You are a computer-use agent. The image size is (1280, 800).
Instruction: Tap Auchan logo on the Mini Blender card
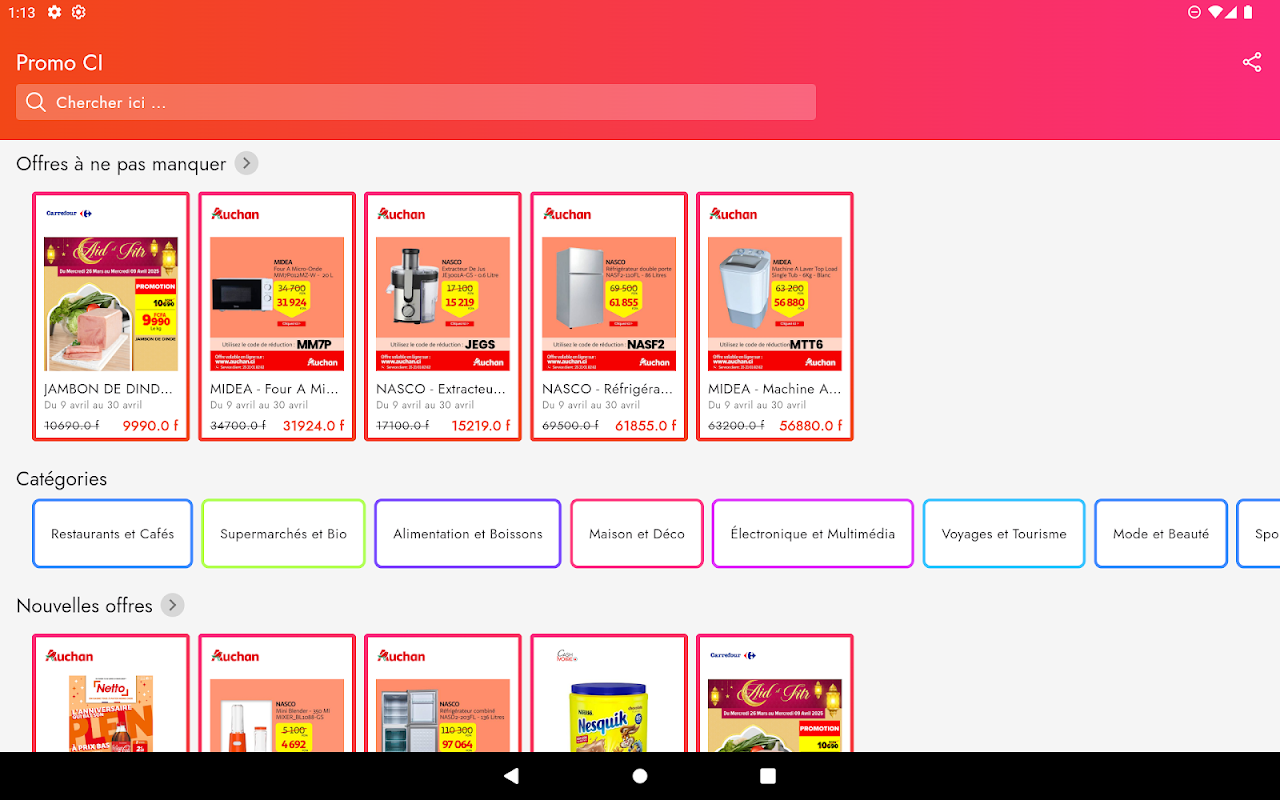click(x=235, y=656)
